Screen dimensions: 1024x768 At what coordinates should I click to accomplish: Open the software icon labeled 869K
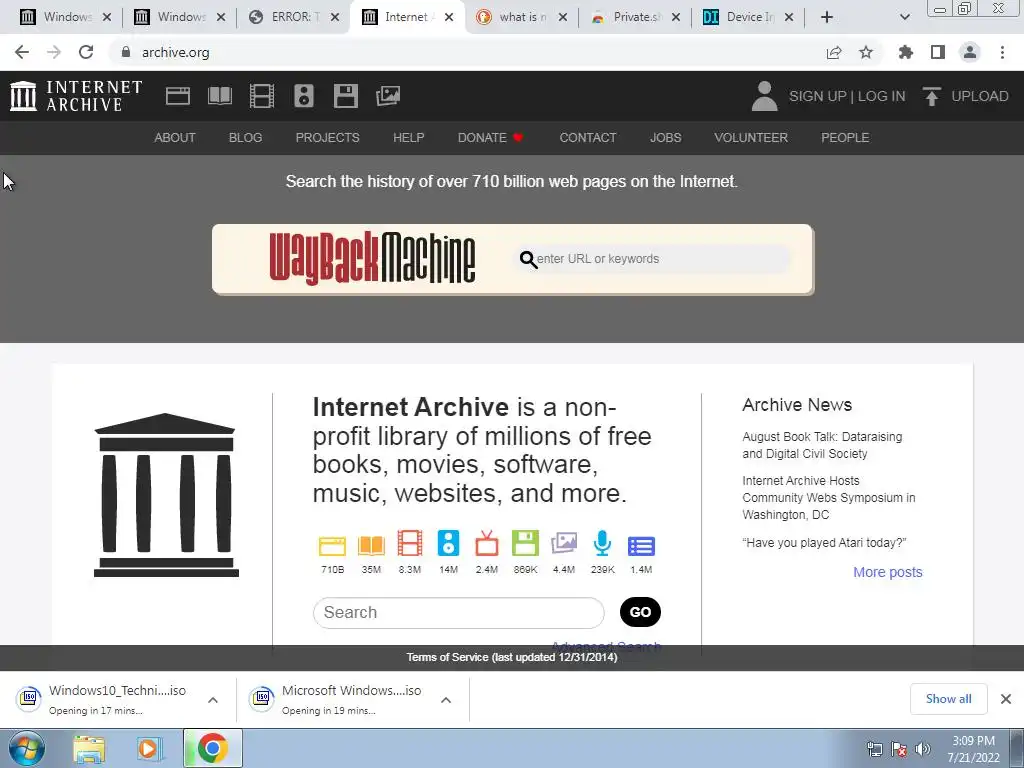[525, 543]
